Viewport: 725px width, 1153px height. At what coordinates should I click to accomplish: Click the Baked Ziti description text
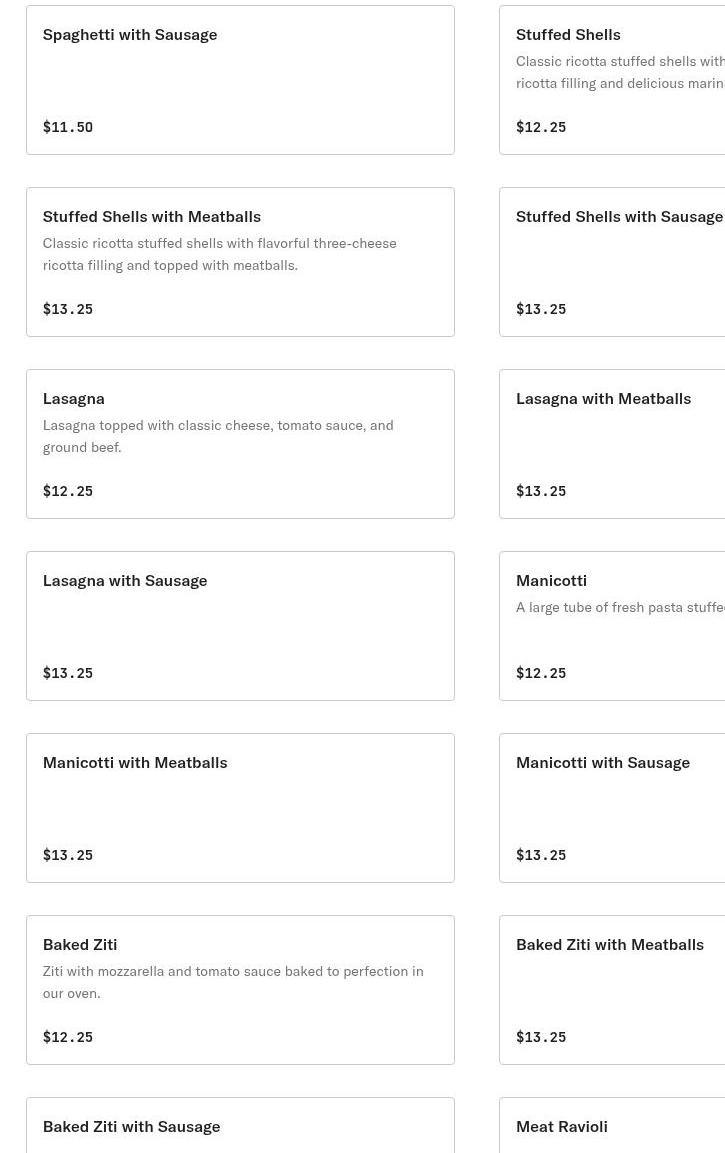pyautogui.click(x=232, y=982)
